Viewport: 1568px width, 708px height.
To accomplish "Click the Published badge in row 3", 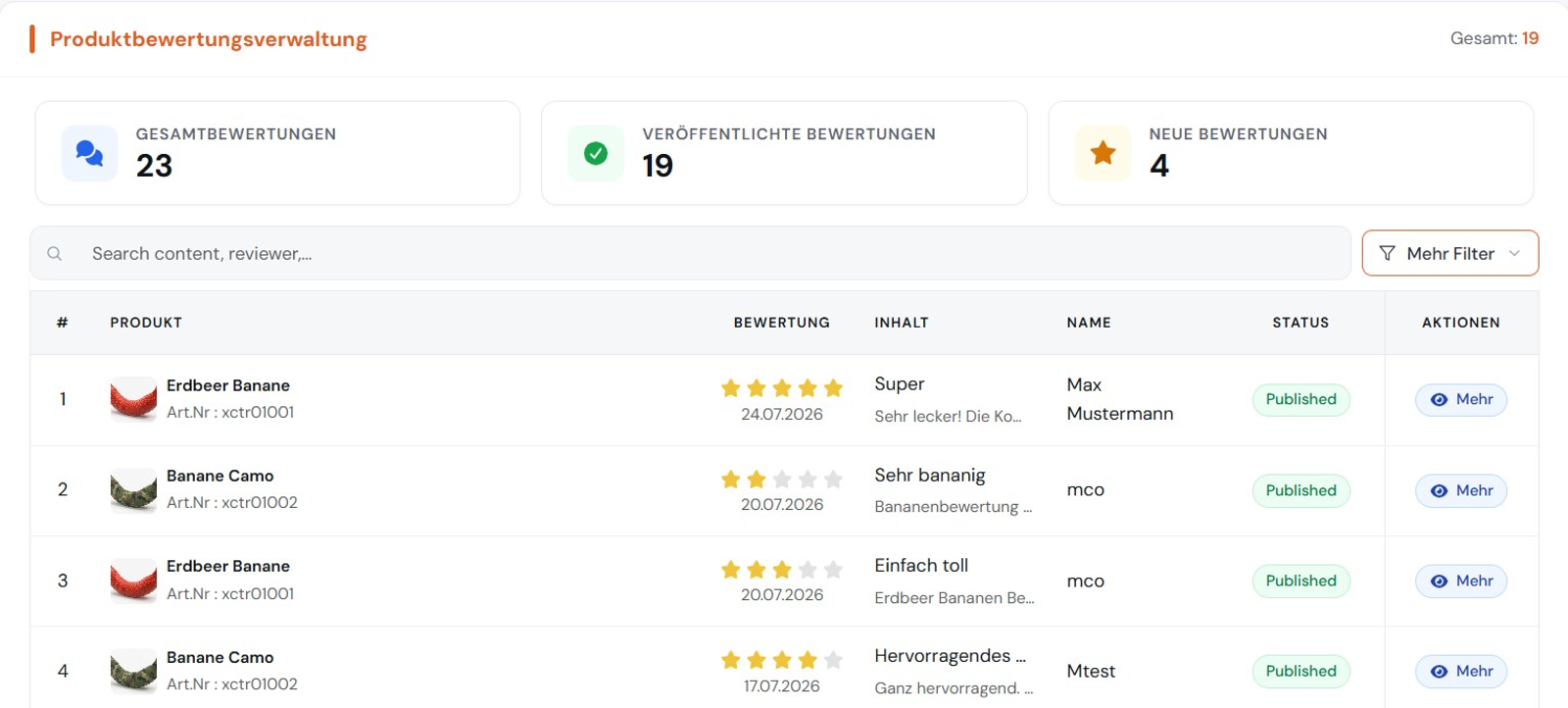I will pyautogui.click(x=1300, y=582).
